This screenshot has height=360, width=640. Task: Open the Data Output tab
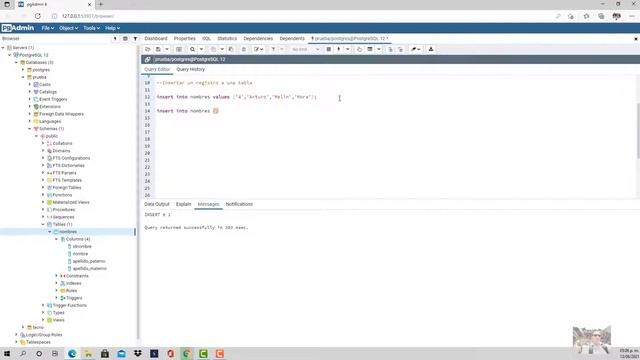click(x=157, y=204)
